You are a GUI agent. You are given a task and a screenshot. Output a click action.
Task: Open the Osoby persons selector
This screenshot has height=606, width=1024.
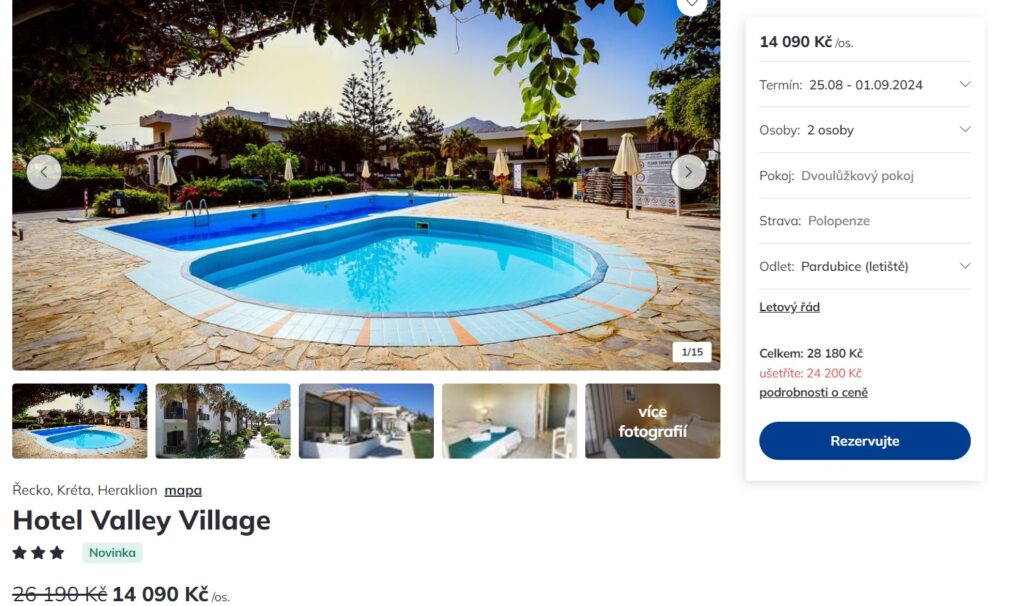point(865,130)
